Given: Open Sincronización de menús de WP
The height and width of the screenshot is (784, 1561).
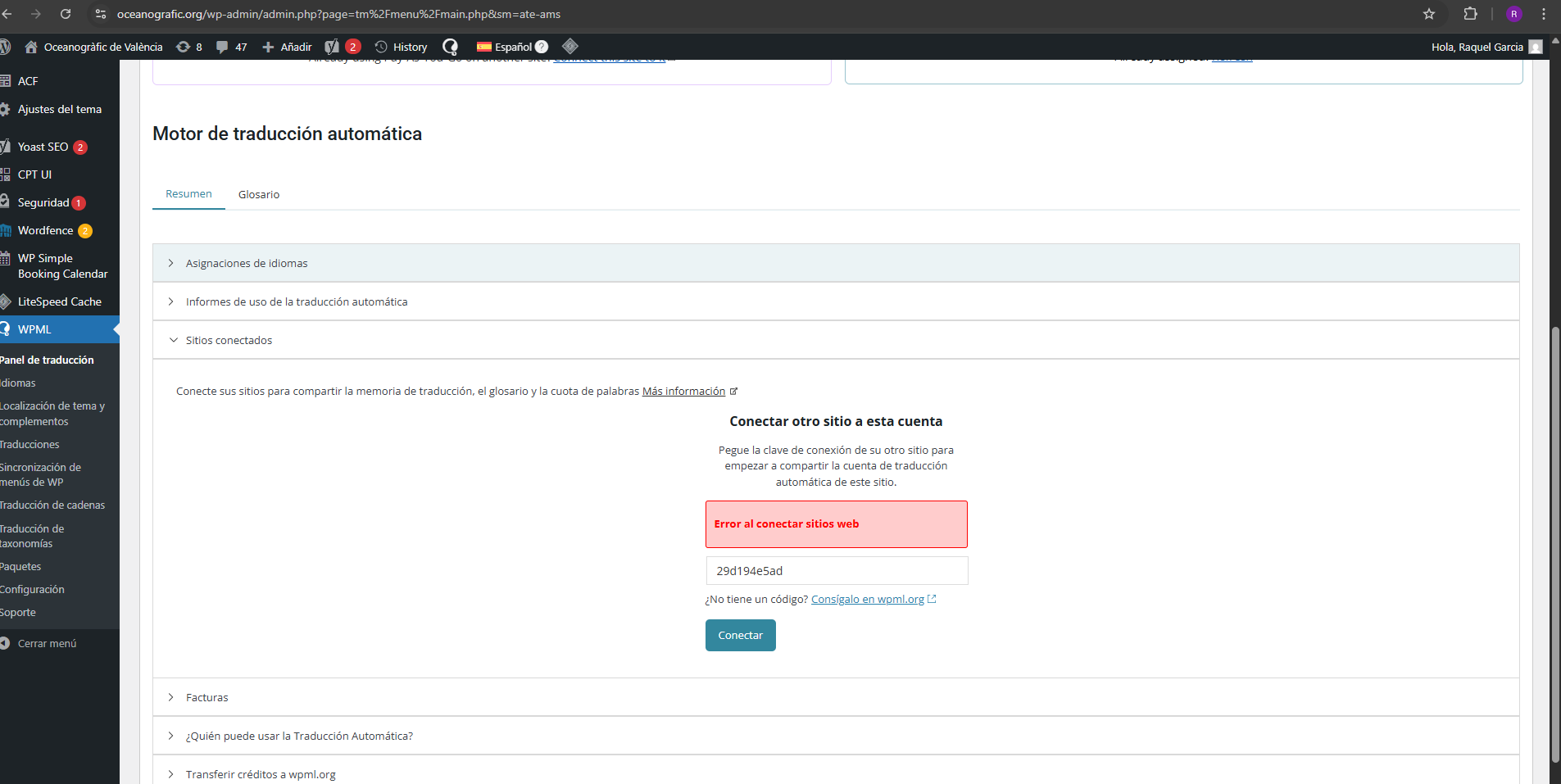Looking at the screenshot, I should coord(41,474).
